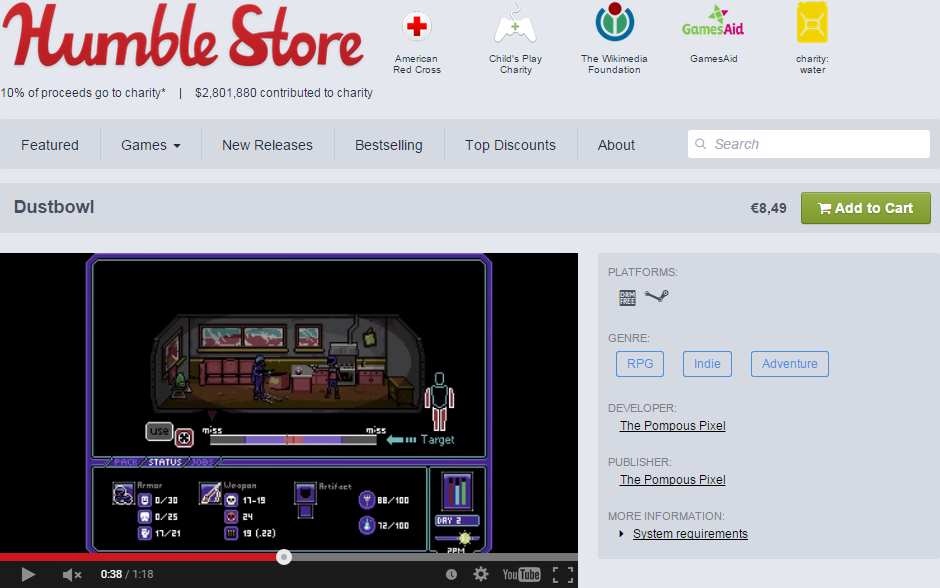Play the Dustbowl video
The width and height of the screenshot is (940, 588).
28,574
